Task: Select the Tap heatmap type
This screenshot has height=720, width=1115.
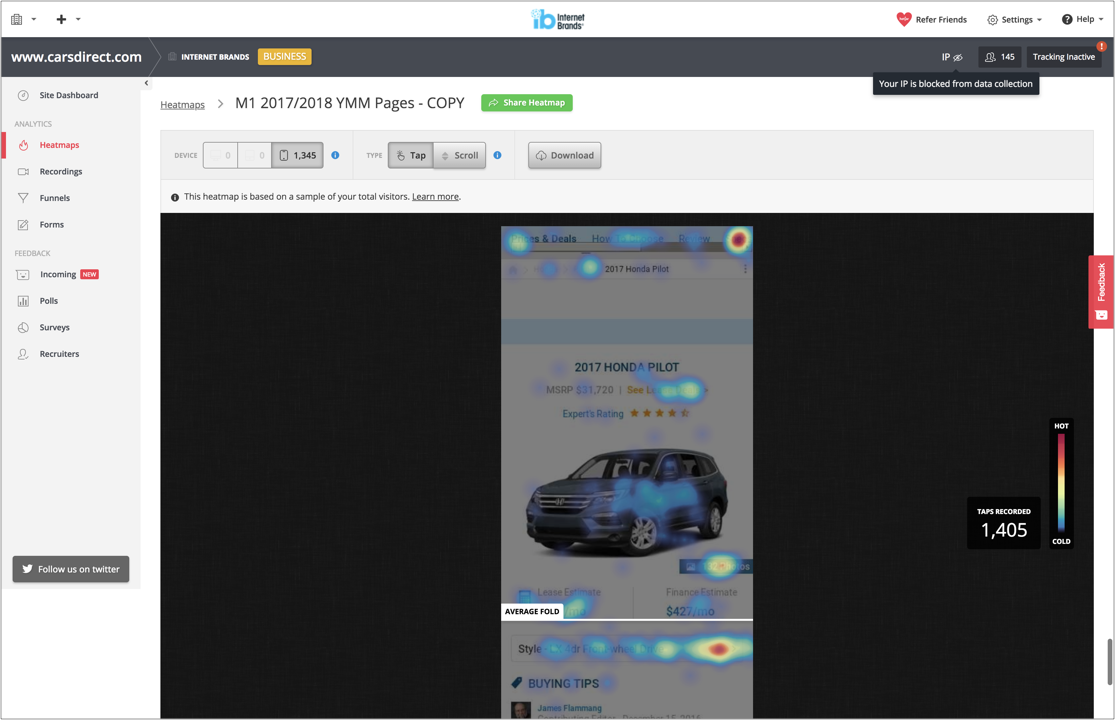Action: [x=411, y=155]
